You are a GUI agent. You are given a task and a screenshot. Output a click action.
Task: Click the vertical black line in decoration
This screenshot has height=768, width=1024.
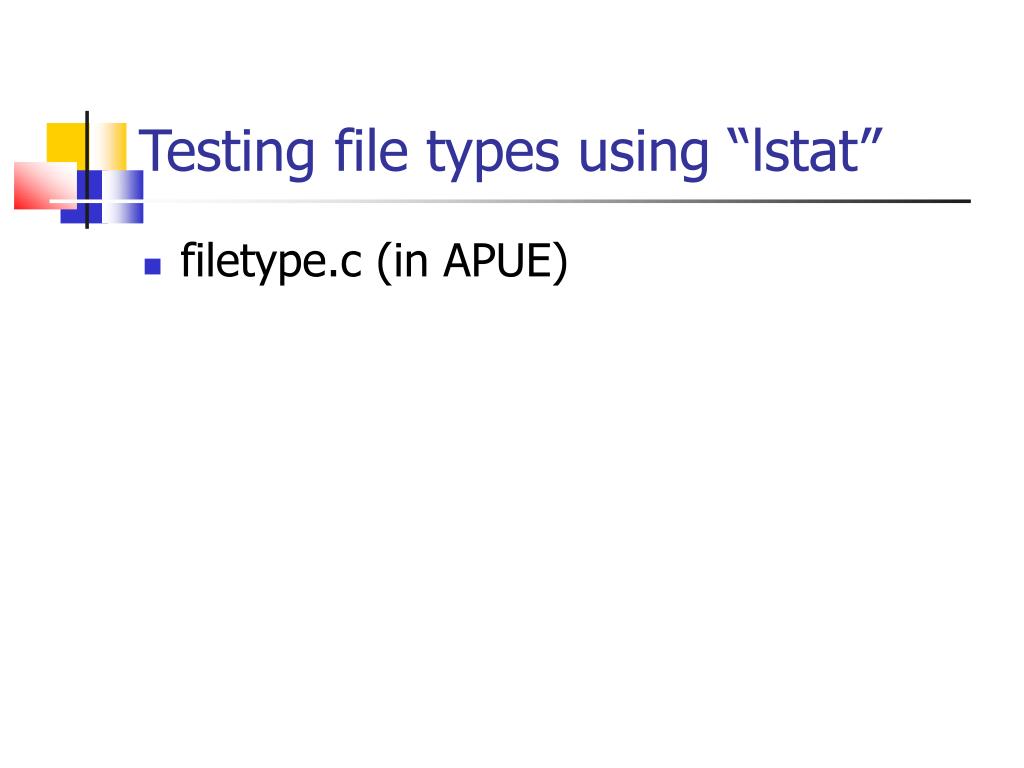(87, 170)
